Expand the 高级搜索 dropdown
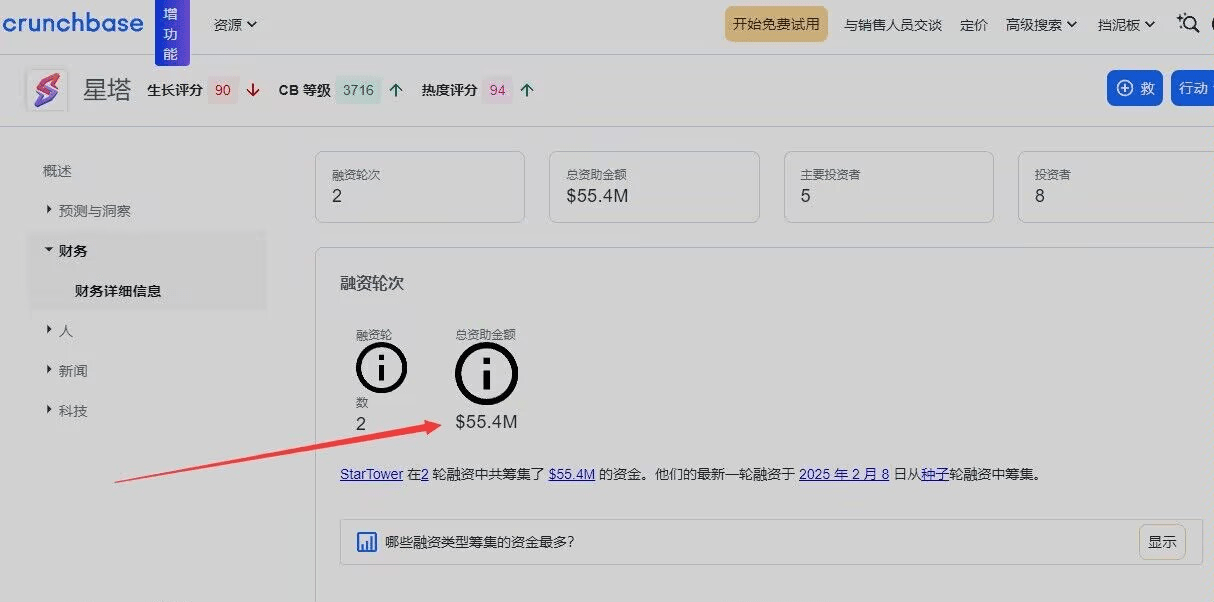 pyautogui.click(x=1042, y=25)
